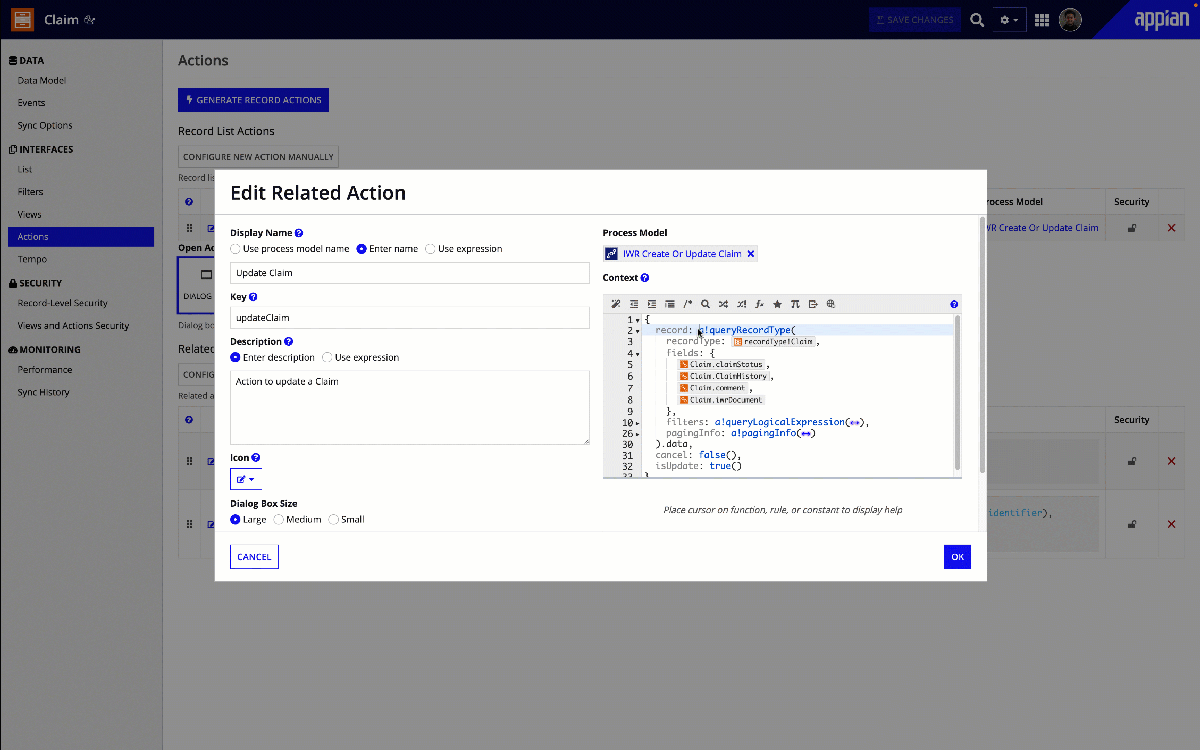Cancel the Edit Related Action dialog
The height and width of the screenshot is (750, 1200).
(254, 557)
